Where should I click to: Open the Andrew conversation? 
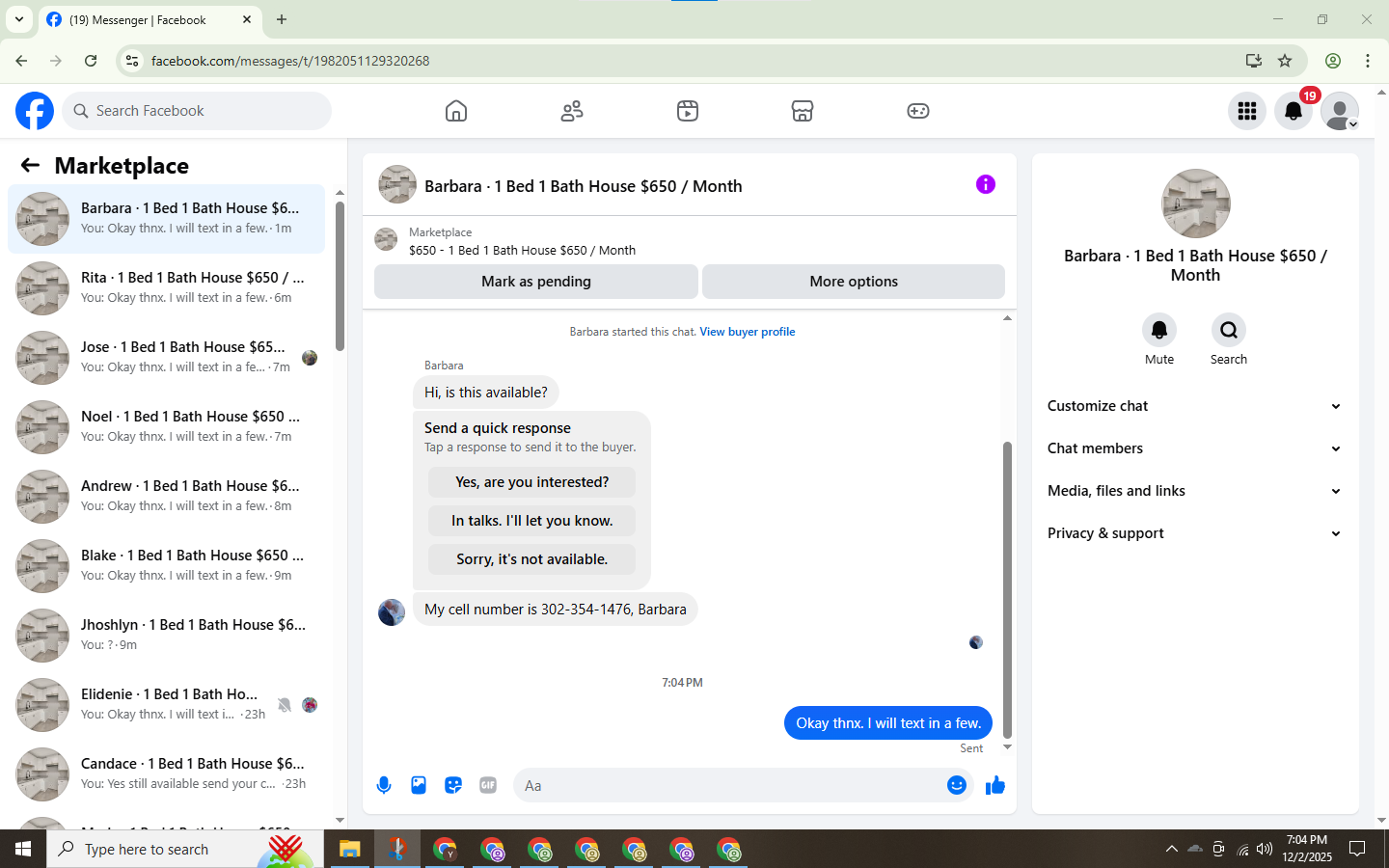point(166,497)
